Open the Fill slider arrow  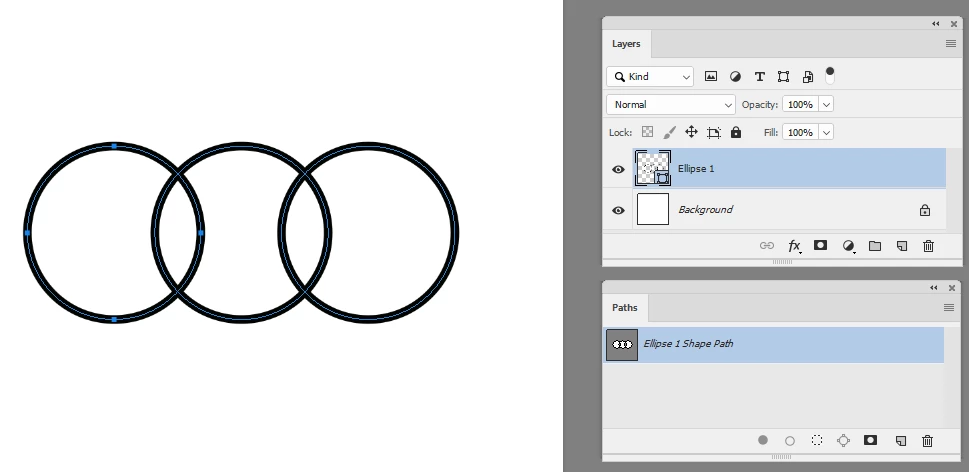[x=826, y=132]
